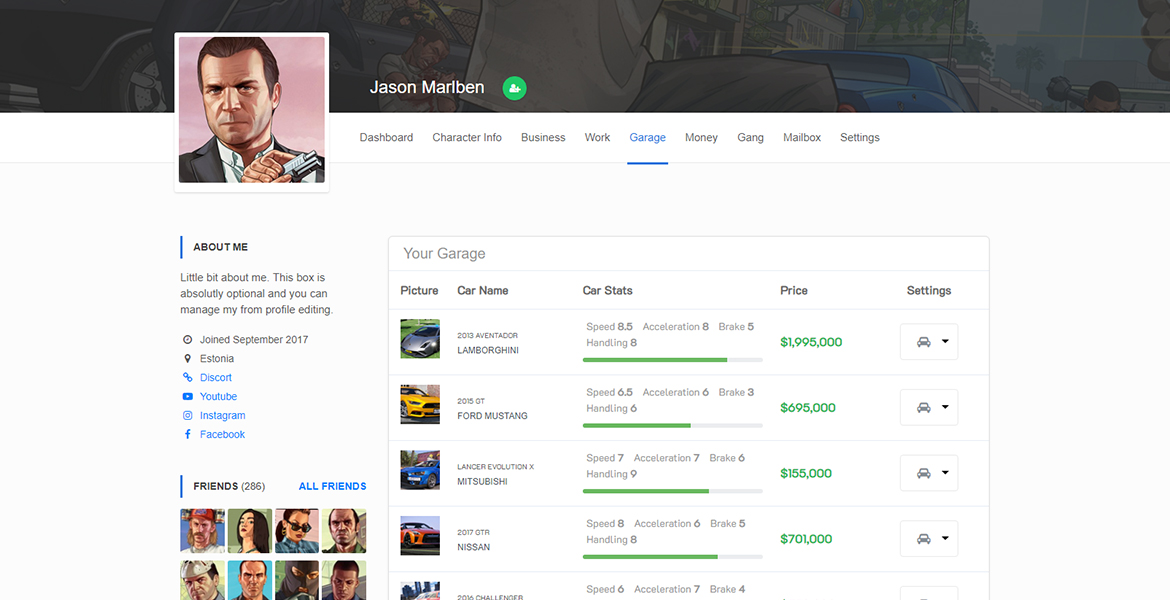The height and width of the screenshot is (600, 1170).
Task: Open the blue Mitsubishi Lancer picture
Action: coord(420,470)
